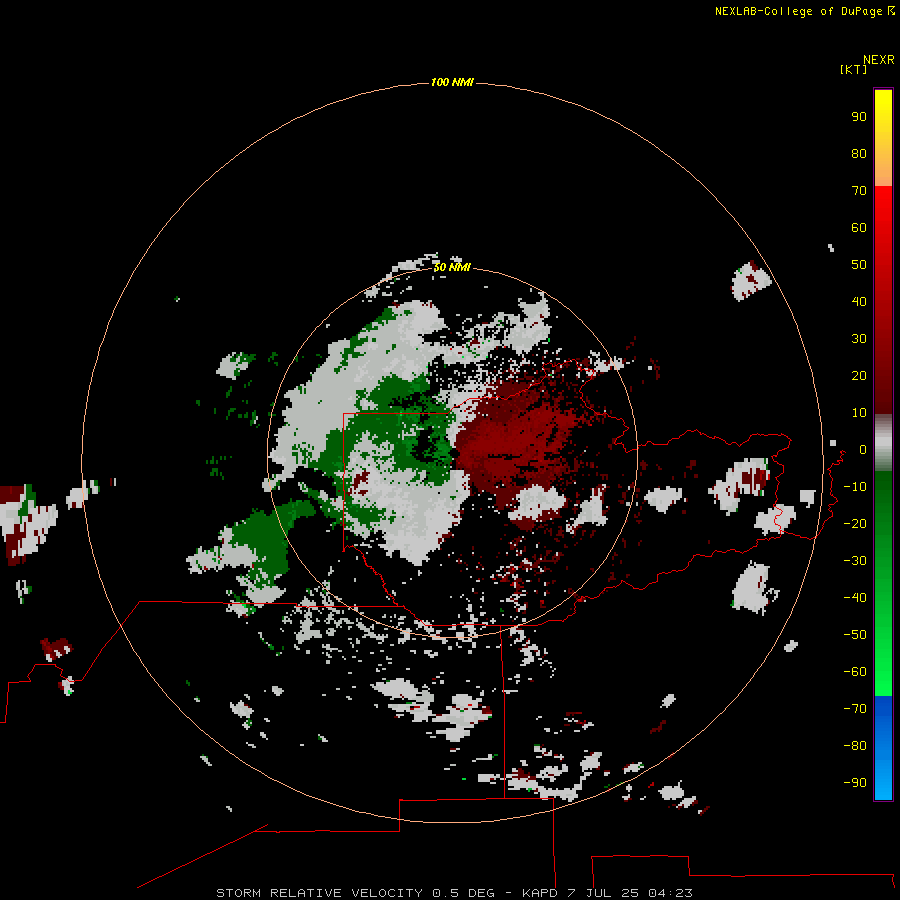Viewport: 900px width, 900px height.
Task: Click the 90 value on velocity scale
Action: click(x=859, y=117)
